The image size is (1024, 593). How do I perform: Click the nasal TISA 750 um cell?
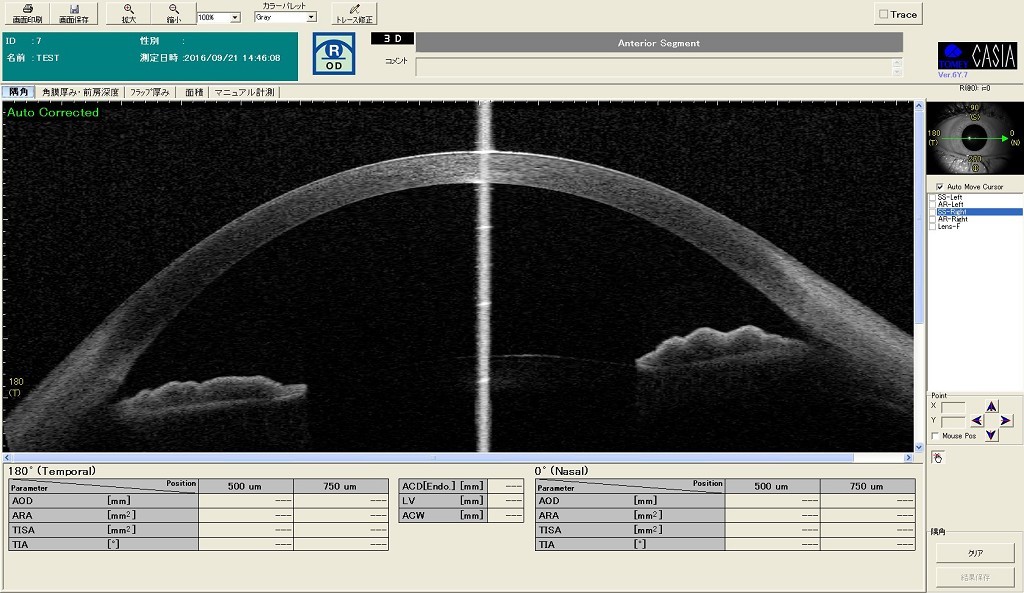coord(868,530)
